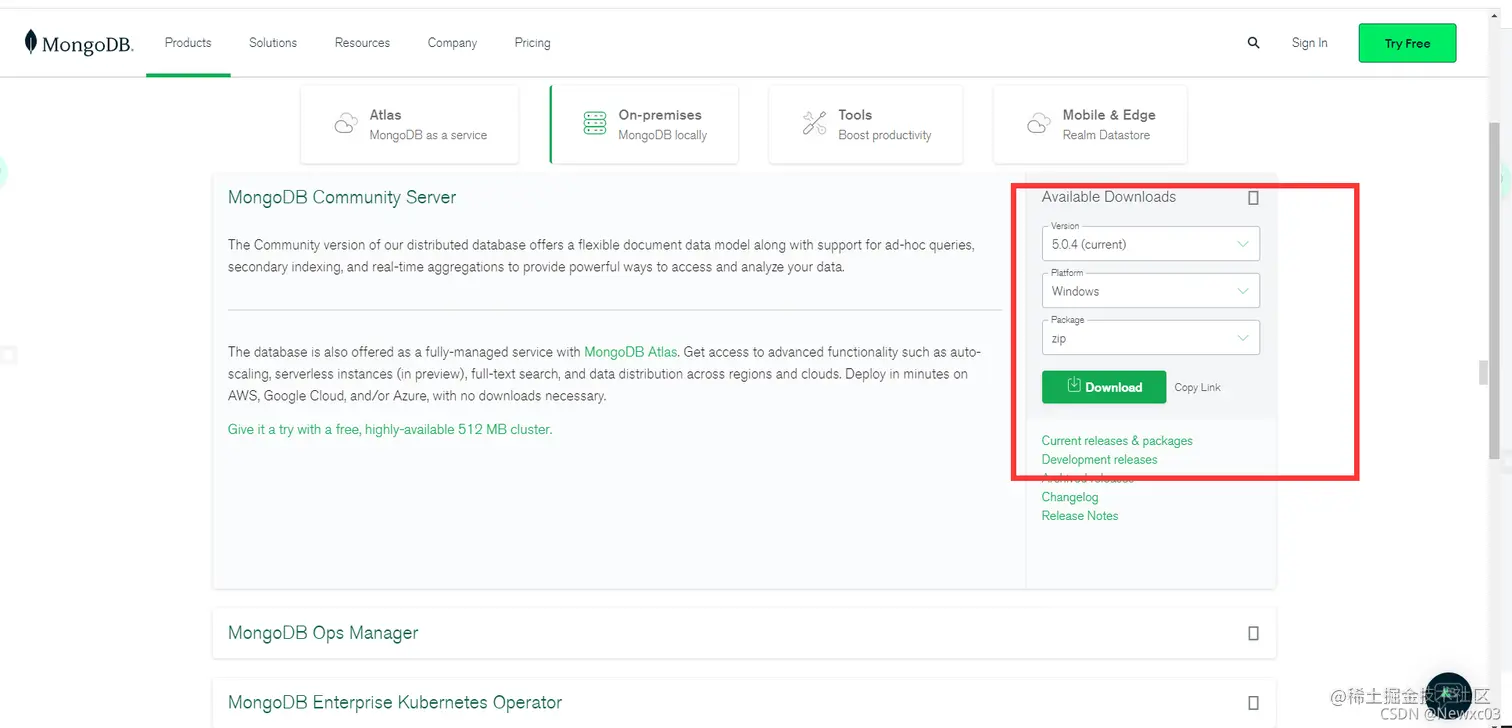Image resolution: width=1512 pixels, height=728 pixels.
Task: Click the Tools wrench icon
Action: pos(814,124)
